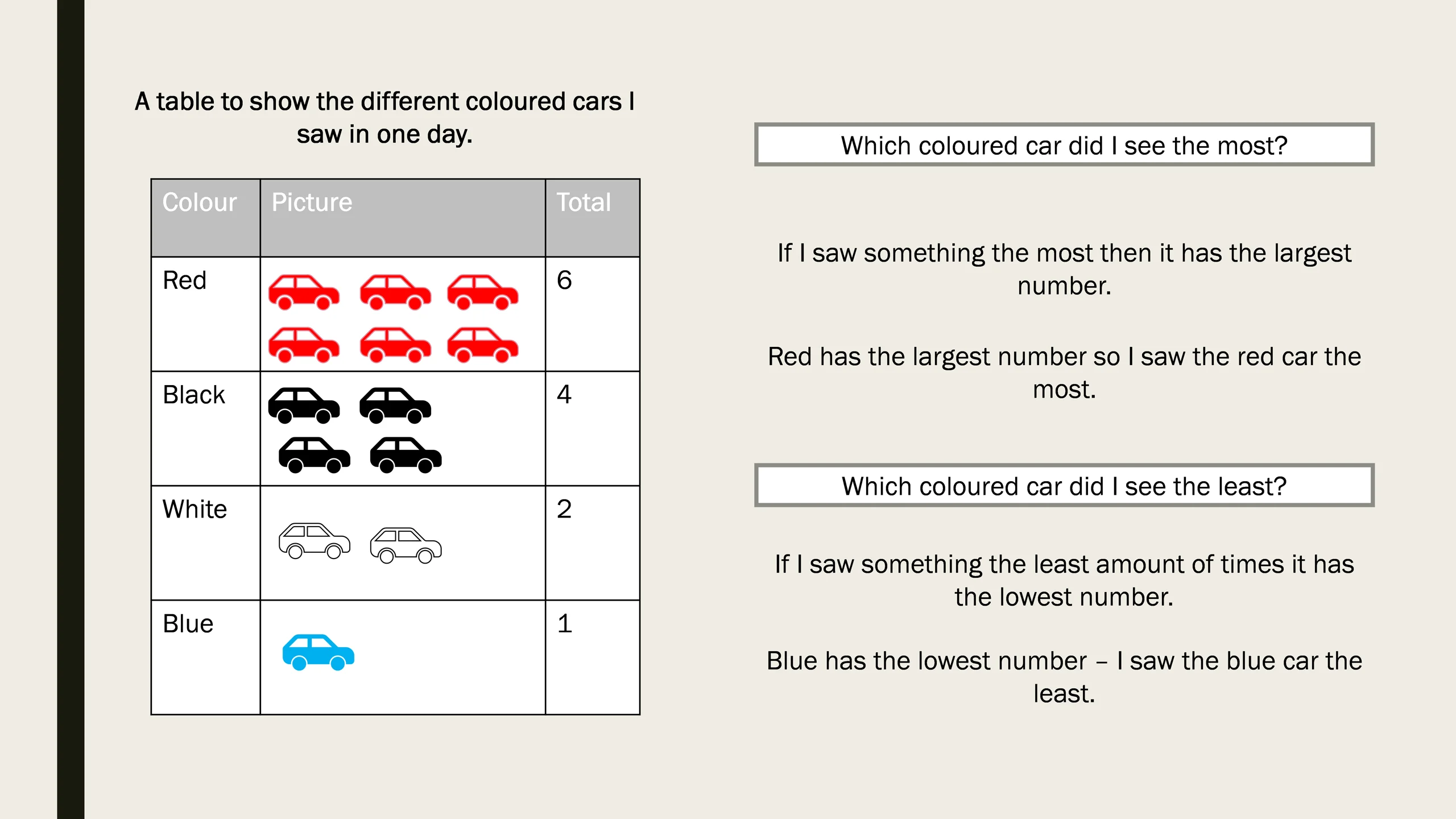Image resolution: width=1456 pixels, height=819 pixels.
Task: Click the Black row label
Action: (x=194, y=395)
